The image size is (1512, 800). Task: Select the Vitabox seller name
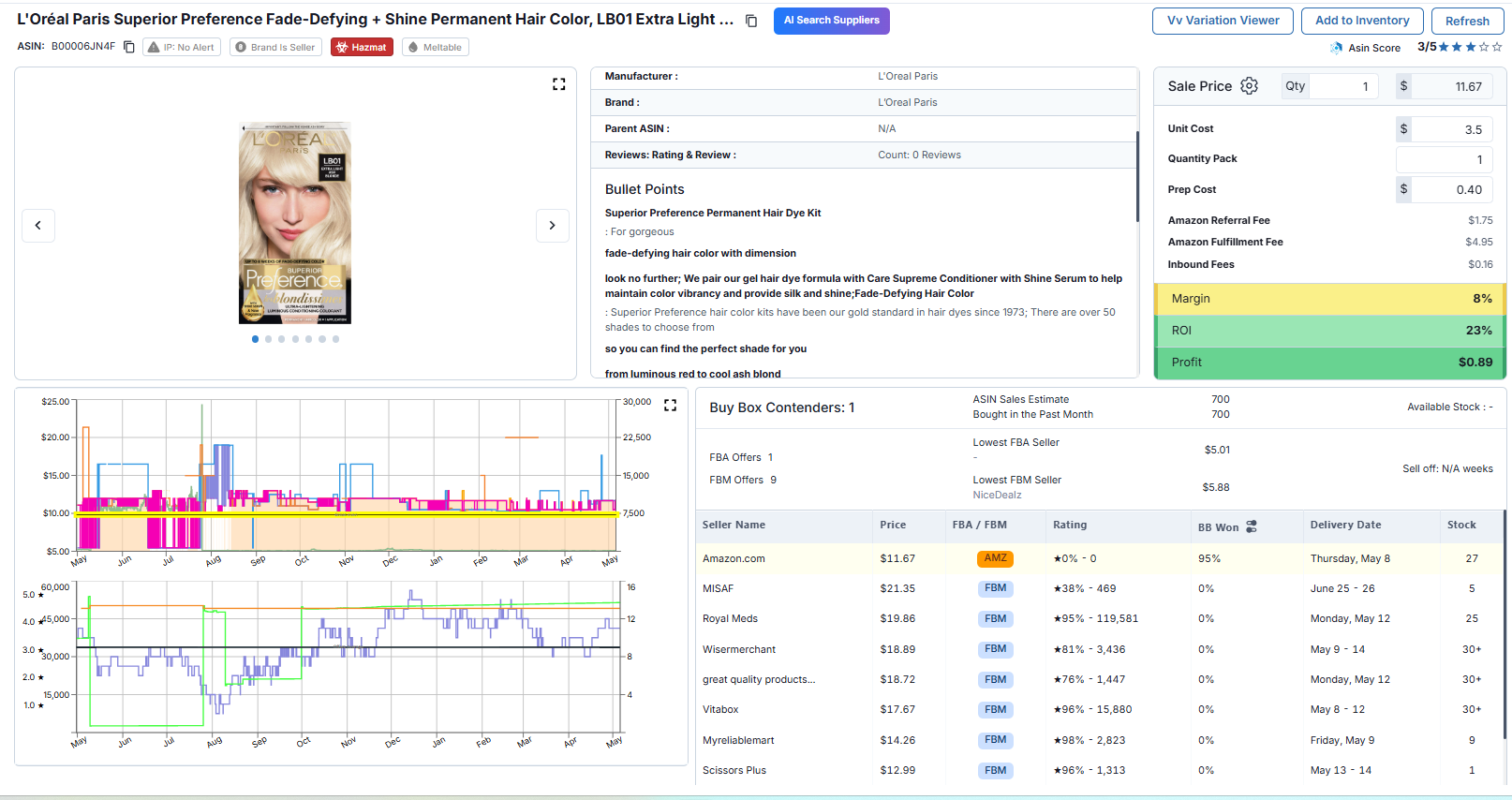[720, 710]
